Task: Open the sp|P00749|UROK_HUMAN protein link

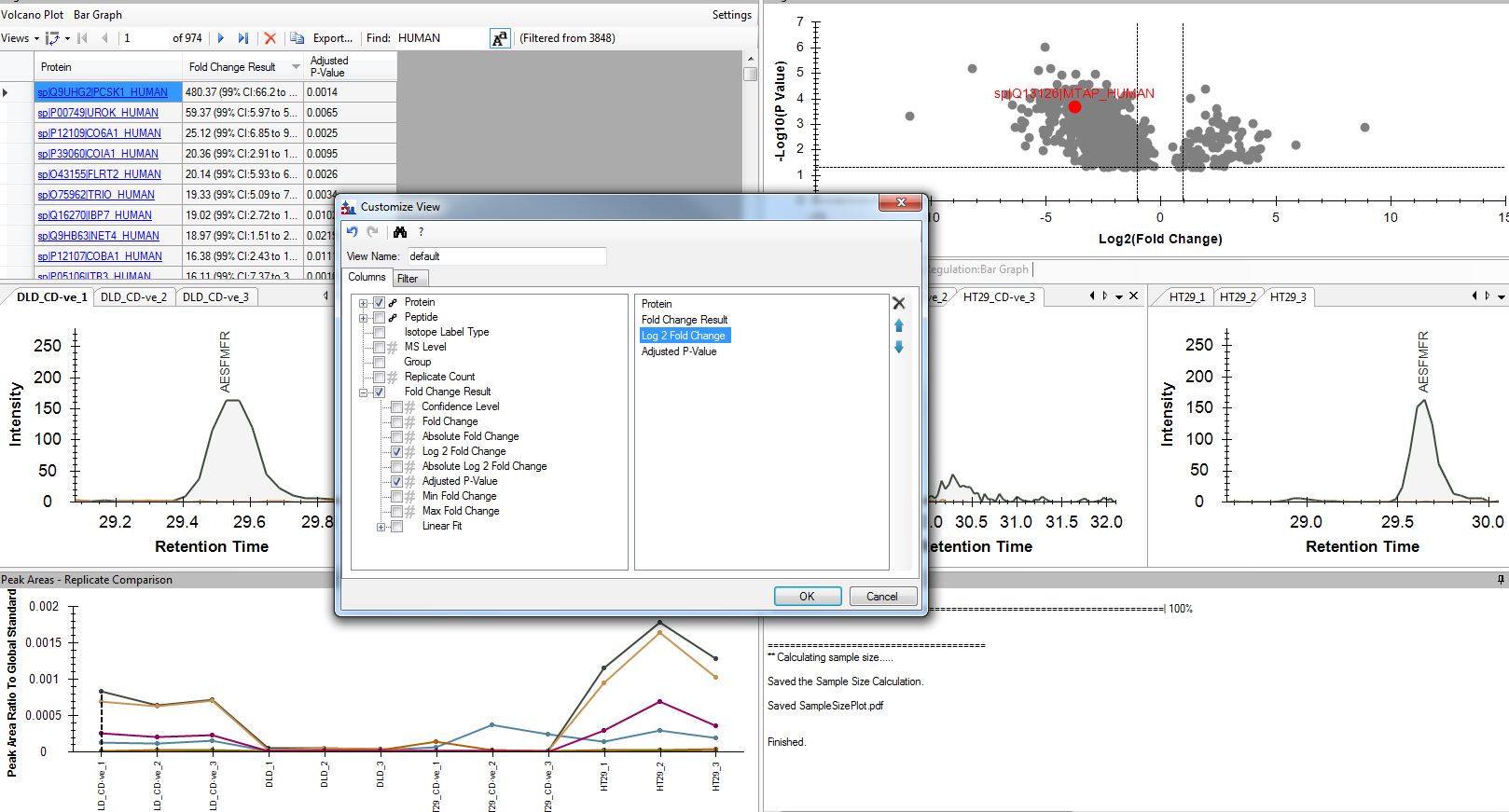Action: 98,113
